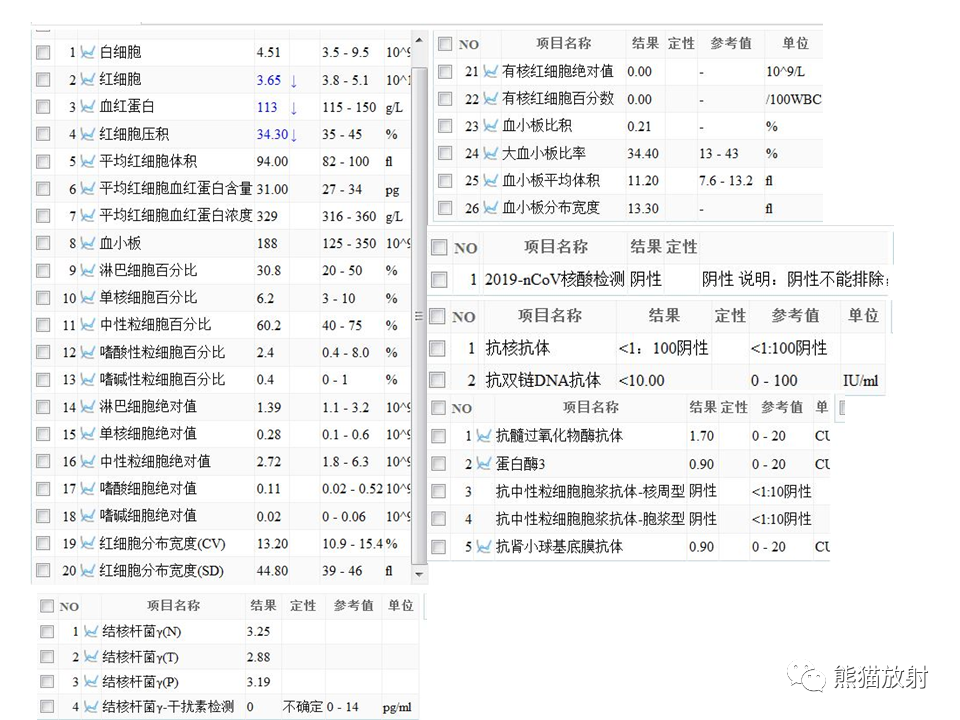Viewport: 960px width, 720px height.
Task: Sort by 参考值 column in top-right platelet table
Action: point(730,44)
